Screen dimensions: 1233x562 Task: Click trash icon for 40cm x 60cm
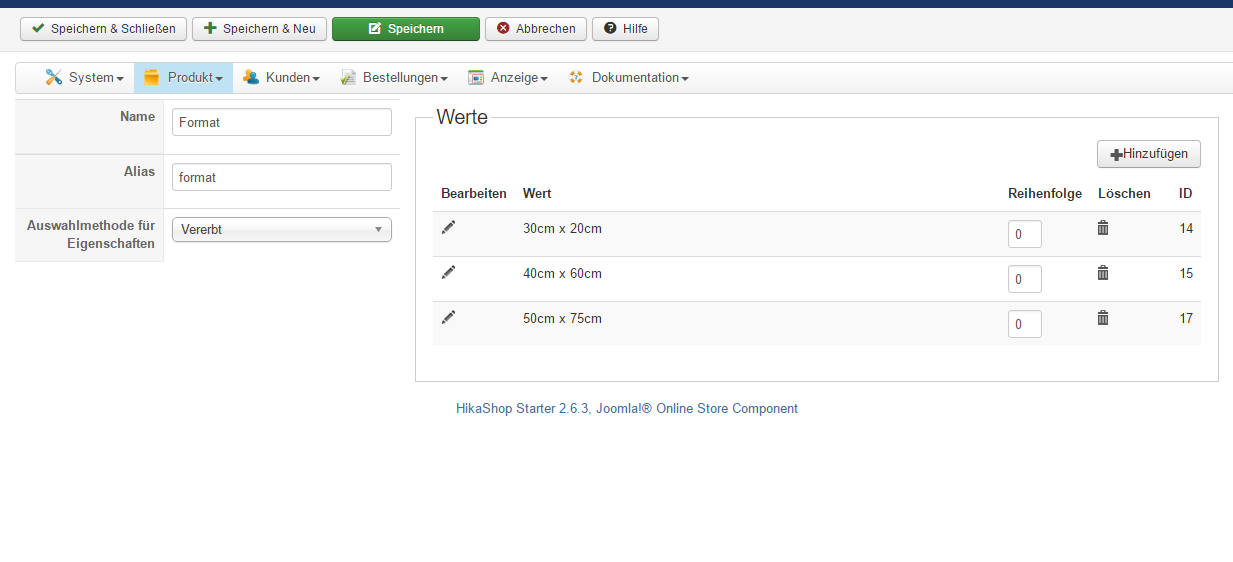tap(1103, 272)
